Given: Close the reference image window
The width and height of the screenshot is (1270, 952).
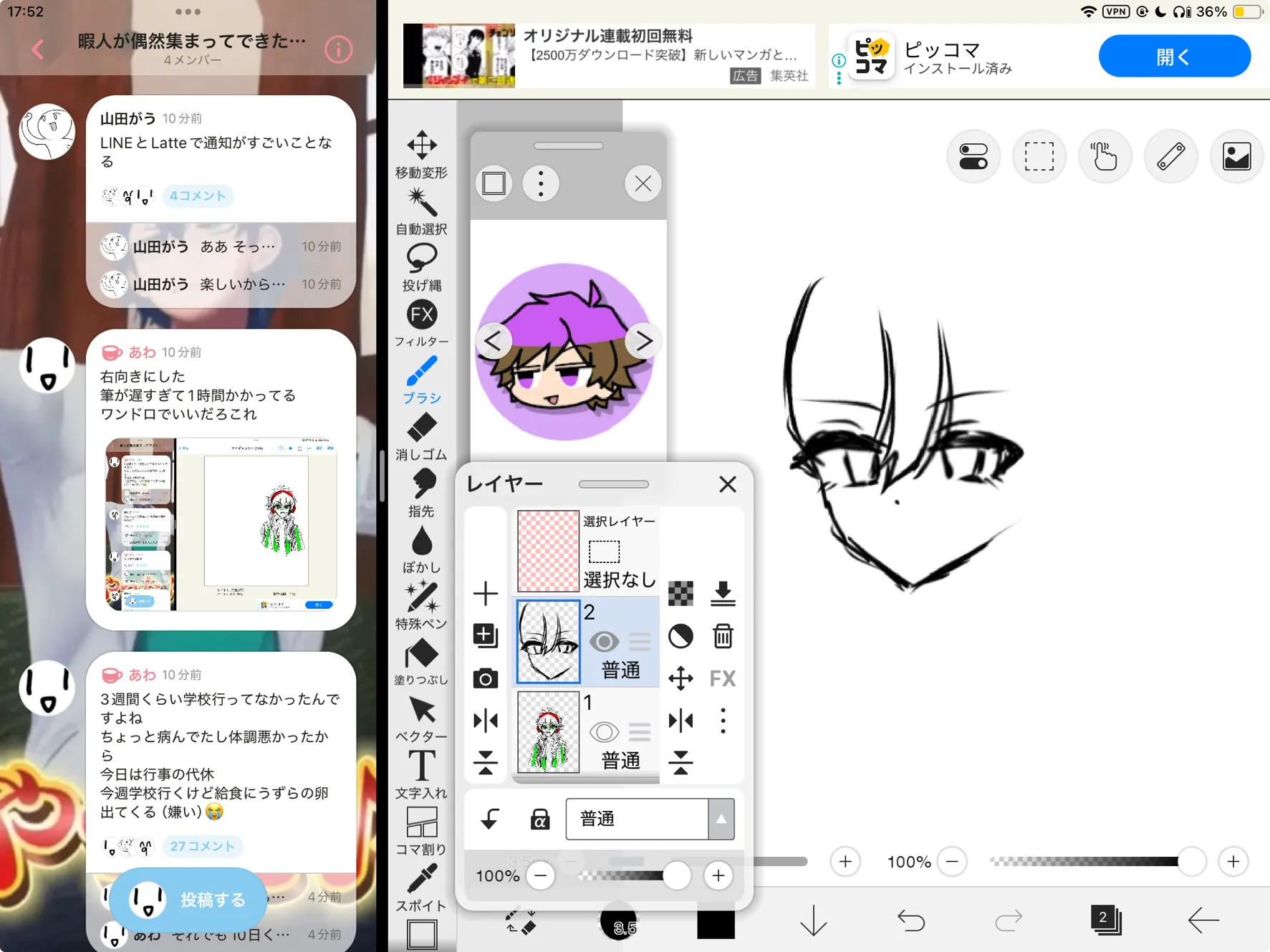Looking at the screenshot, I should point(643,183).
